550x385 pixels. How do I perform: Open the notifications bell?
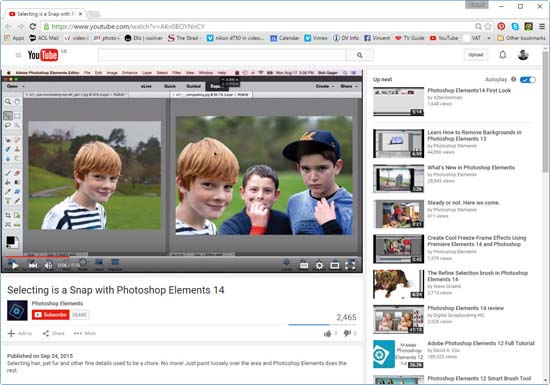[x=503, y=55]
